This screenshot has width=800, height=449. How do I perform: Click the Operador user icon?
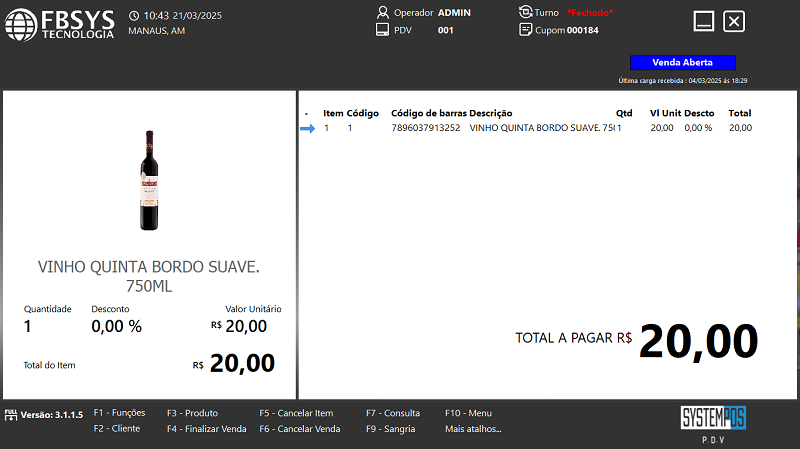pos(383,12)
